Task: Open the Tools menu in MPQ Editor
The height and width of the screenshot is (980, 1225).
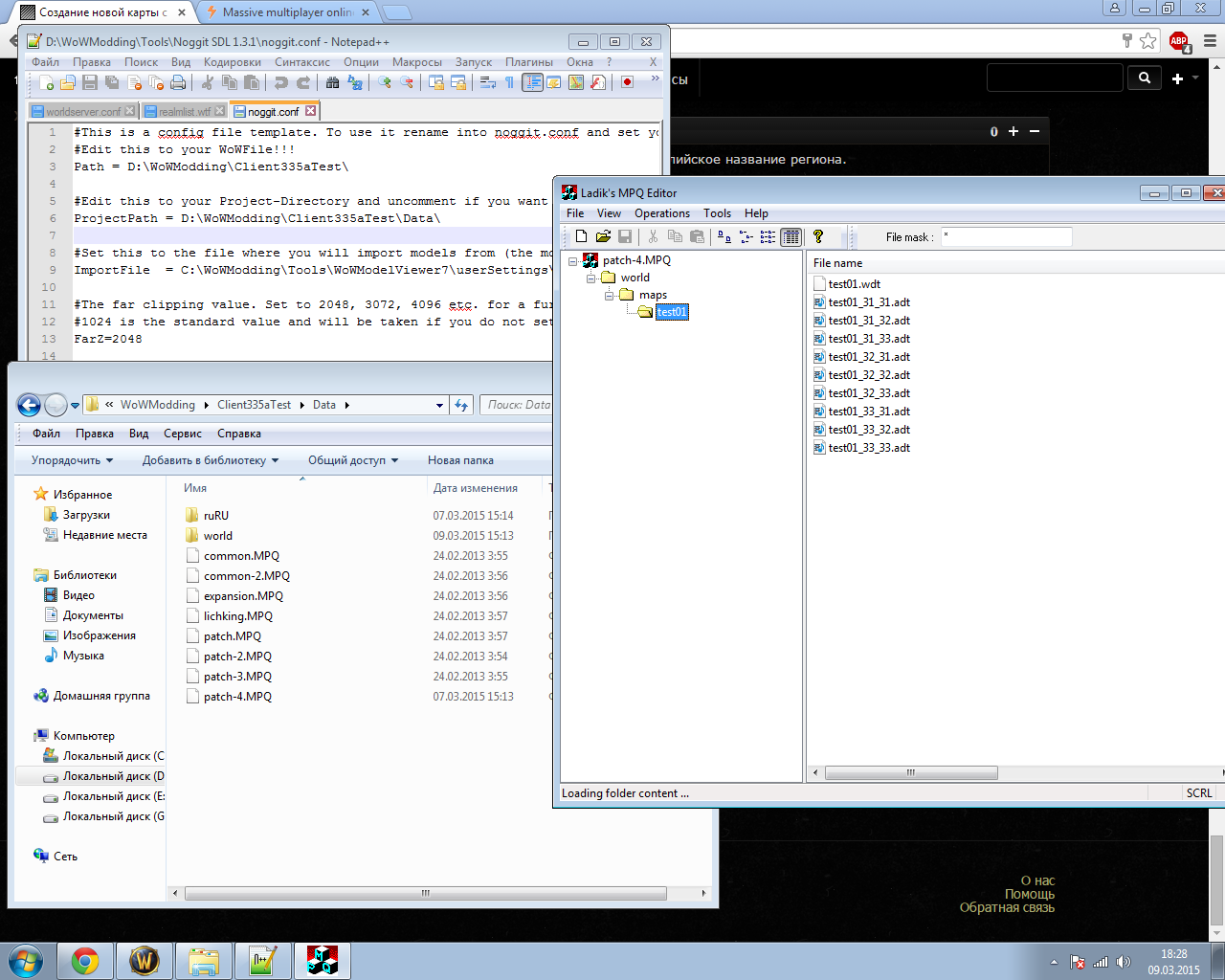Action: pos(718,213)
